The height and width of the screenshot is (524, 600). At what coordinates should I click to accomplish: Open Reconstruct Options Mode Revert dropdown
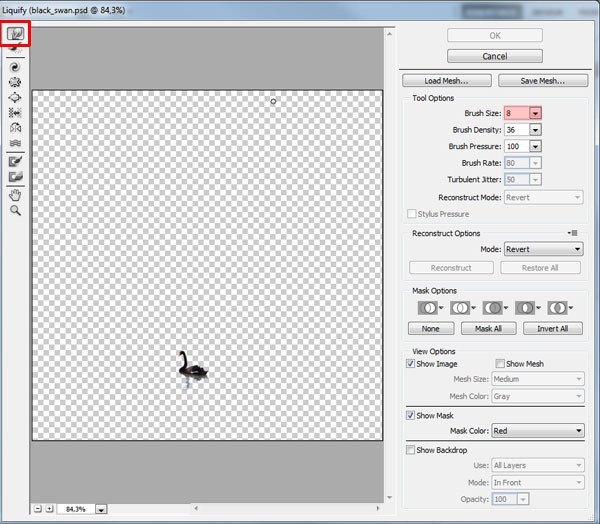click(543, 249)
